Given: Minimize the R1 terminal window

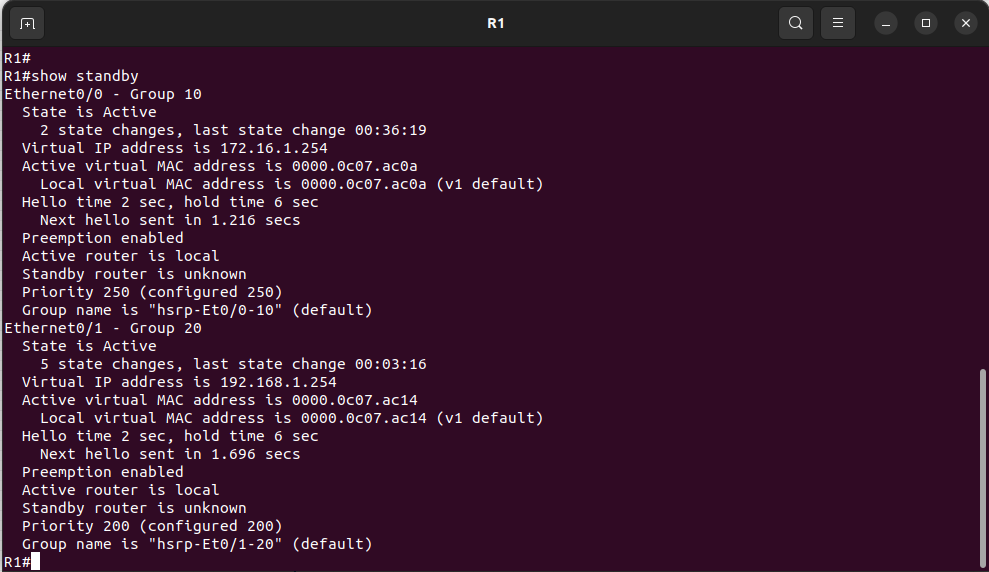Looking at the screenshot, I should pyautogui.click(x=887, y=23).
